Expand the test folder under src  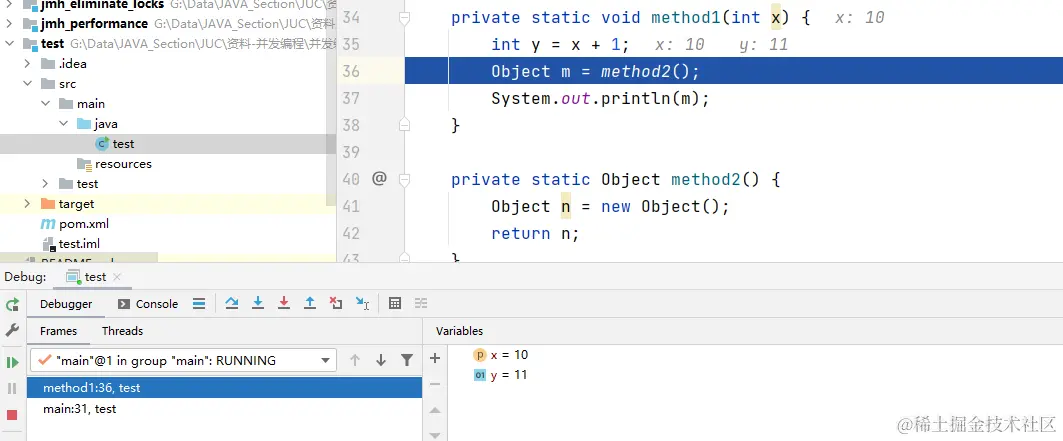(x=45, y=184)
